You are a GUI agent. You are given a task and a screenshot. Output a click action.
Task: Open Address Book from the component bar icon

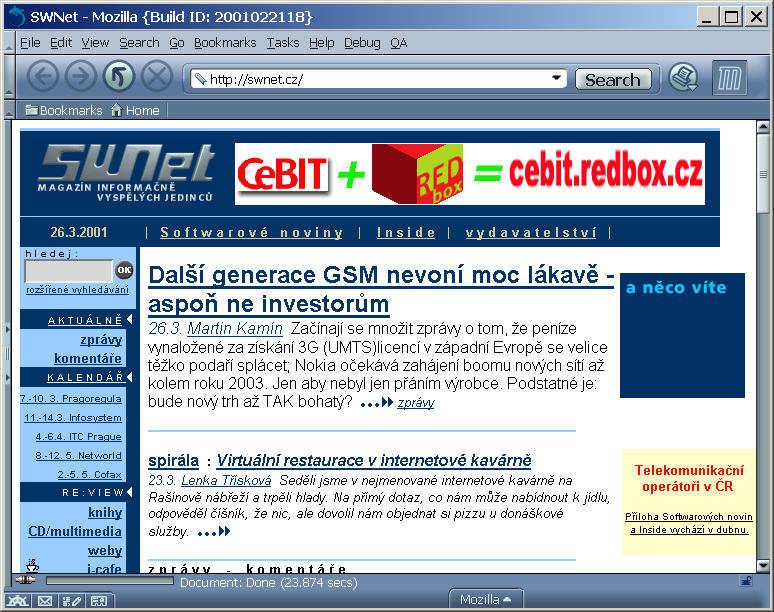[99, 601]
